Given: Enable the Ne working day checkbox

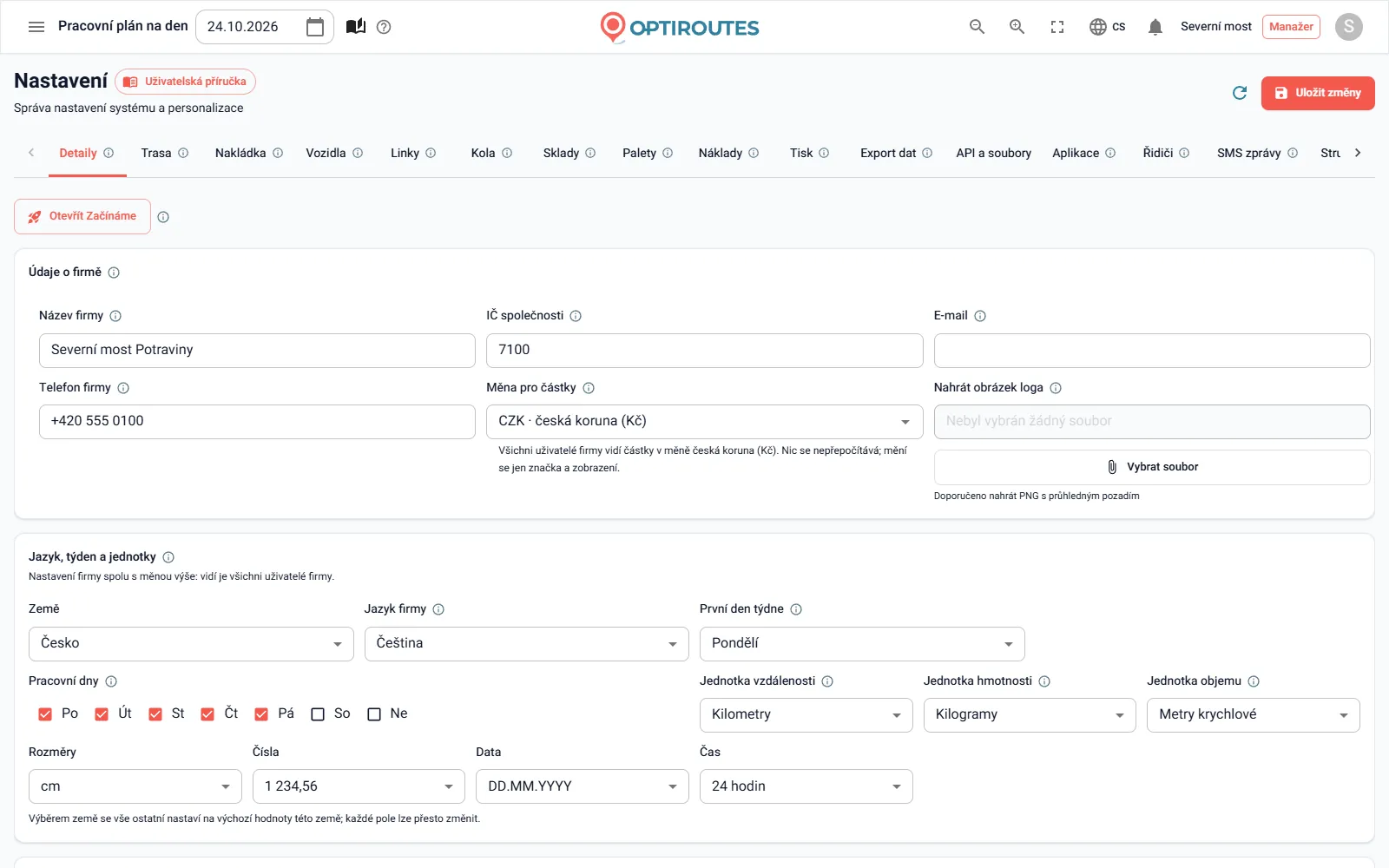Looking at the screenshot, I should (374, 714).
